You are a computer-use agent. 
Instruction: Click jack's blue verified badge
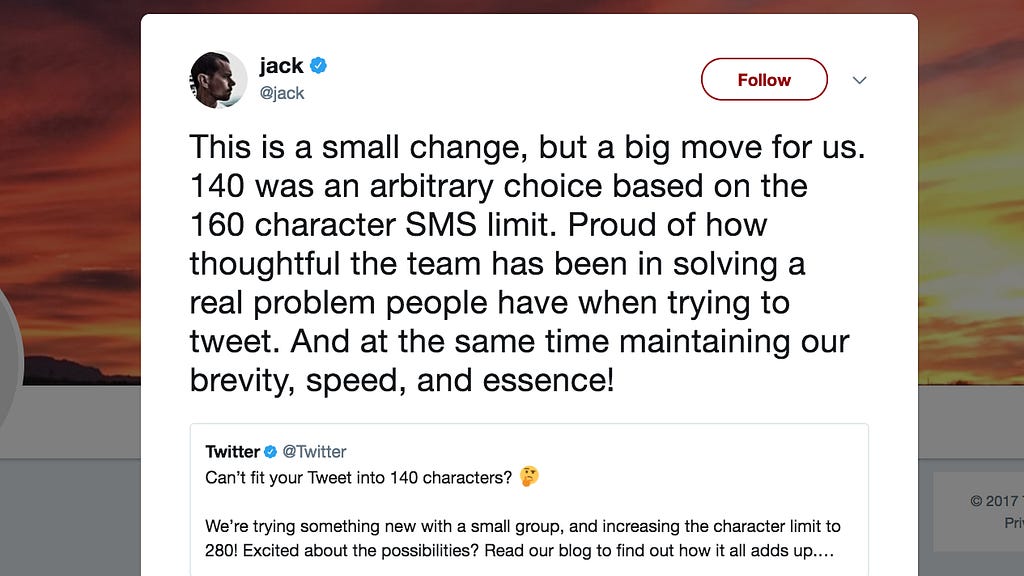tap(317, 64)
